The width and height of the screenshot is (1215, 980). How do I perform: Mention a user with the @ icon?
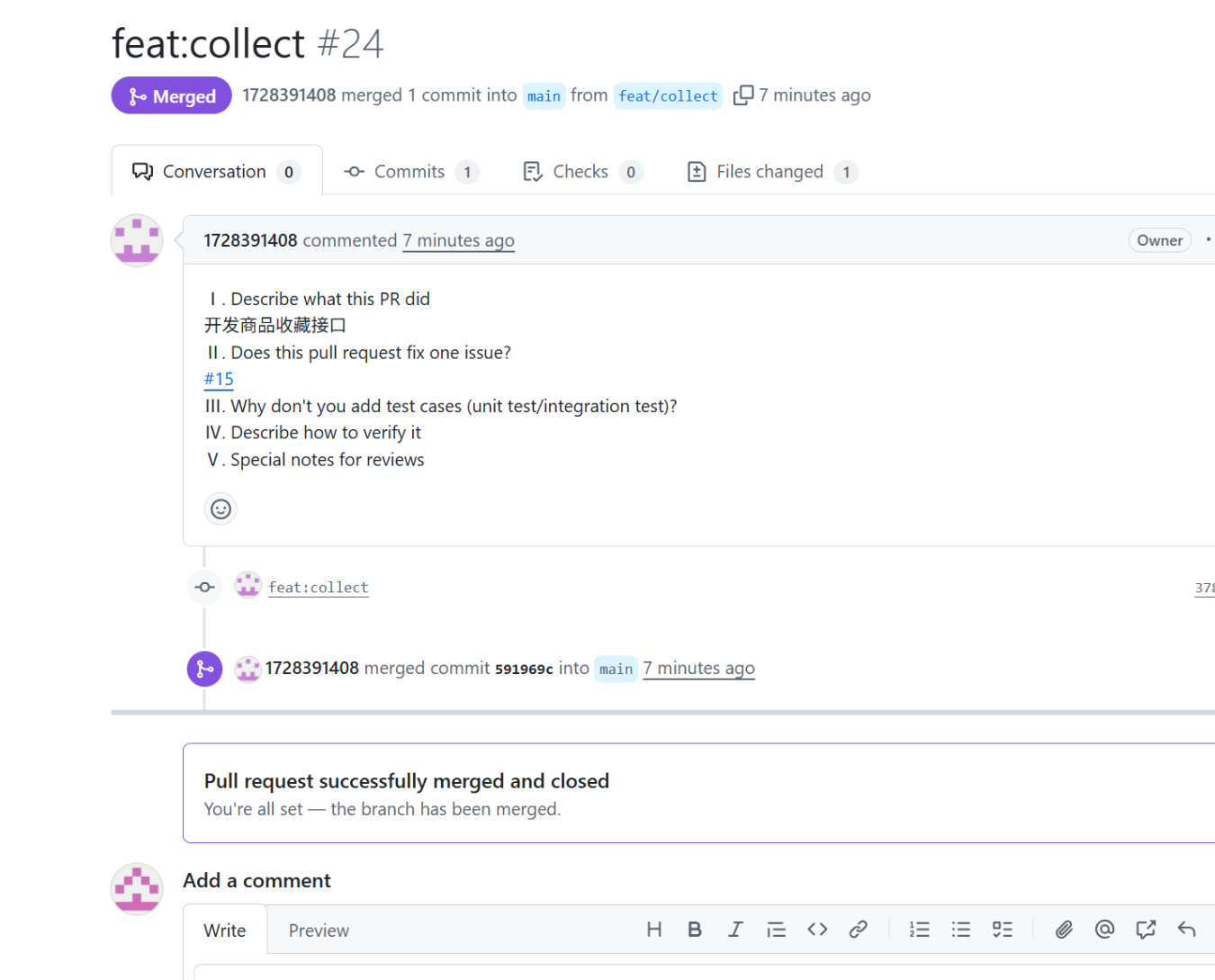1104,930
